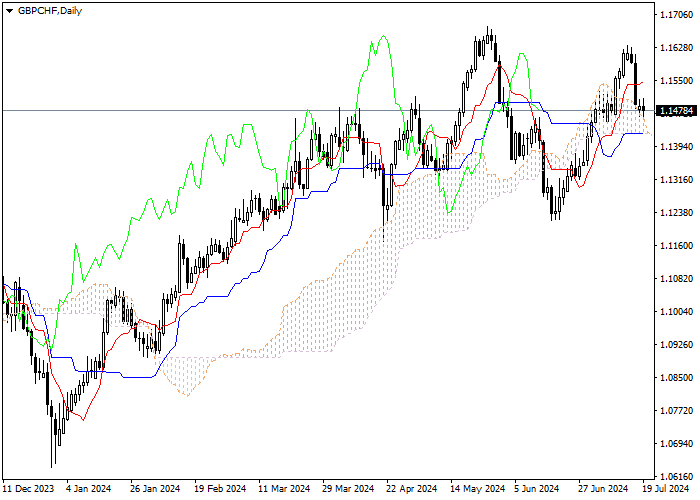Open the chart menu triangle beside GBPCHF
The width and height of the screenshot is (700, 500).
pos(9,11)
